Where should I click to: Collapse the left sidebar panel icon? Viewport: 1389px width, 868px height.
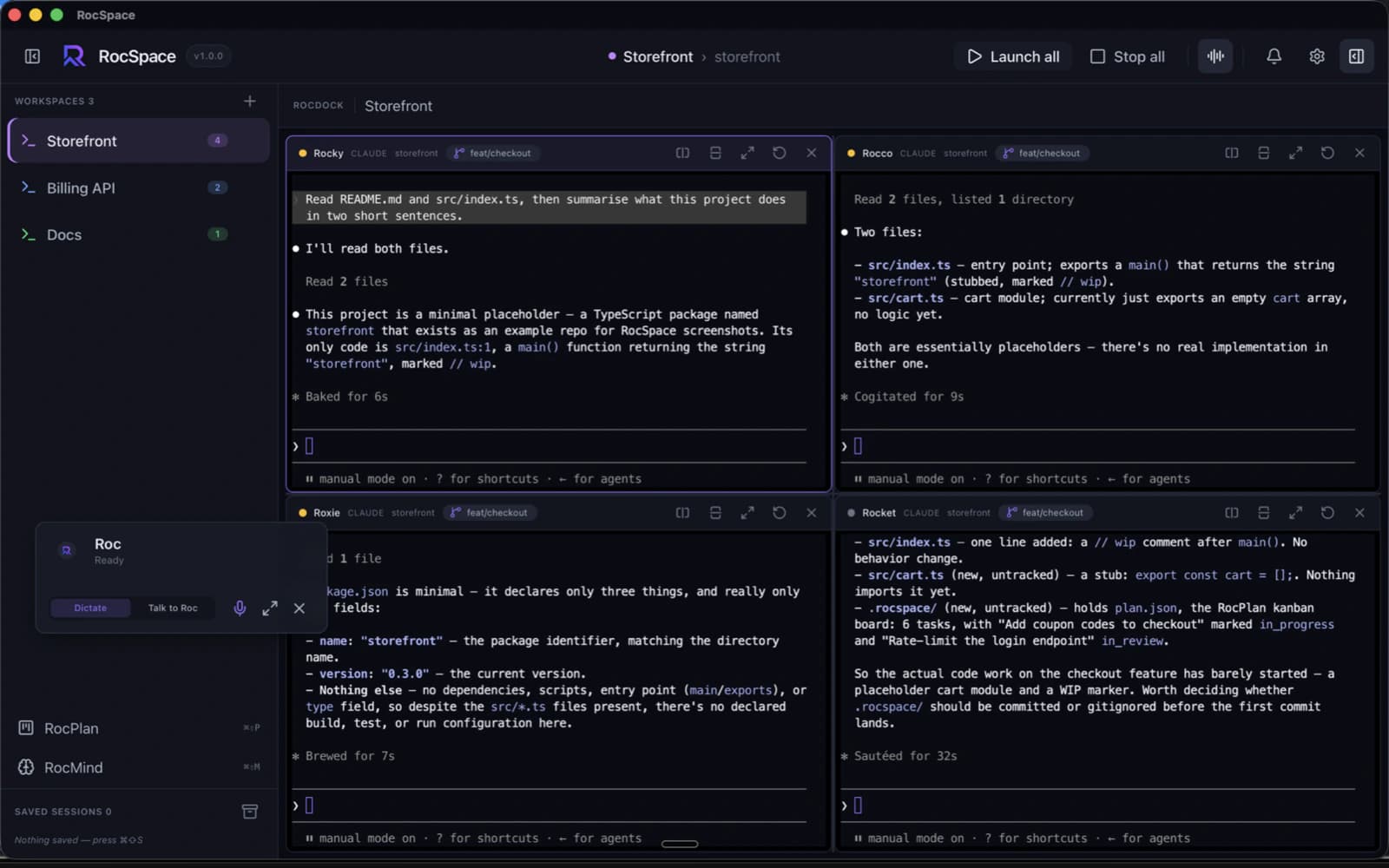point(32,56)
